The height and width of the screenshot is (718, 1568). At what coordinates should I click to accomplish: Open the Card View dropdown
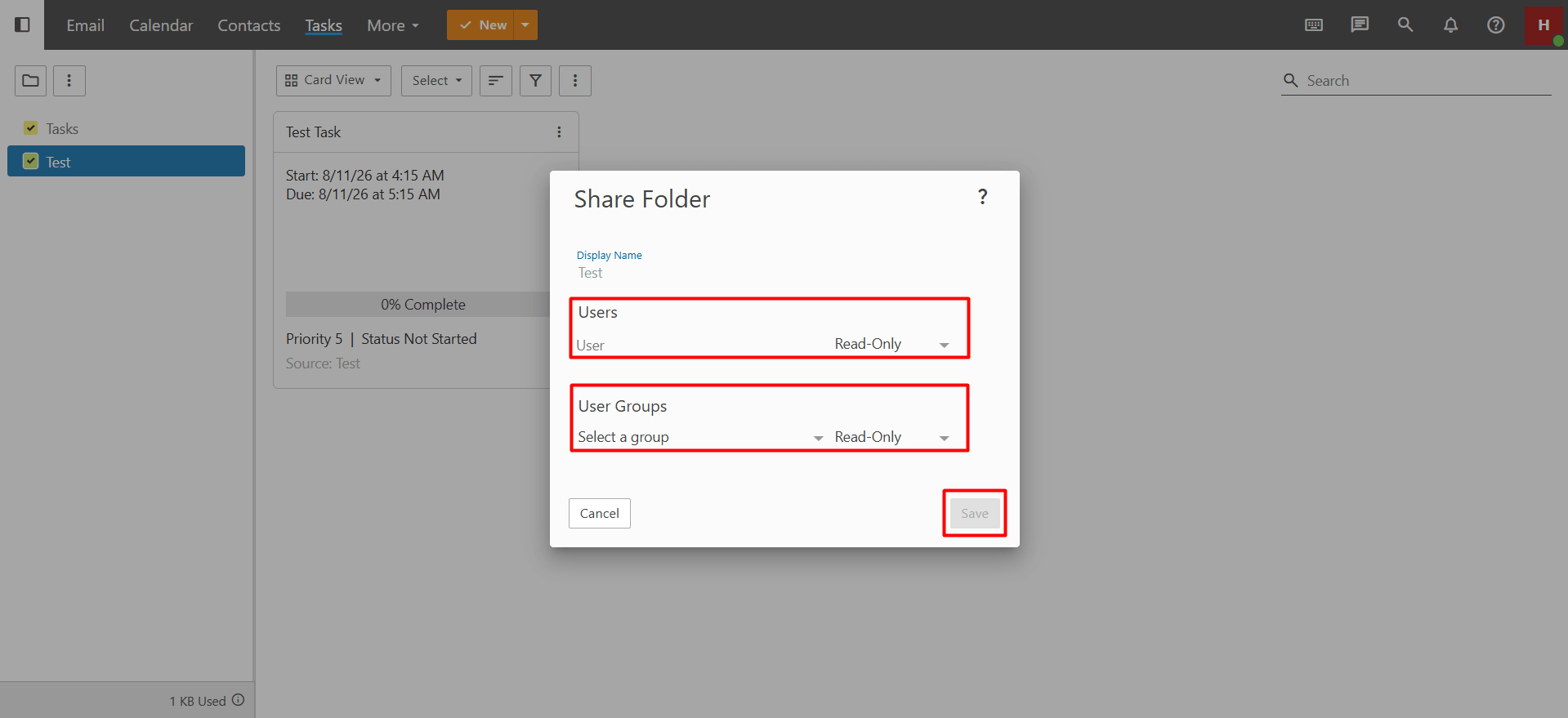(333, 80)
